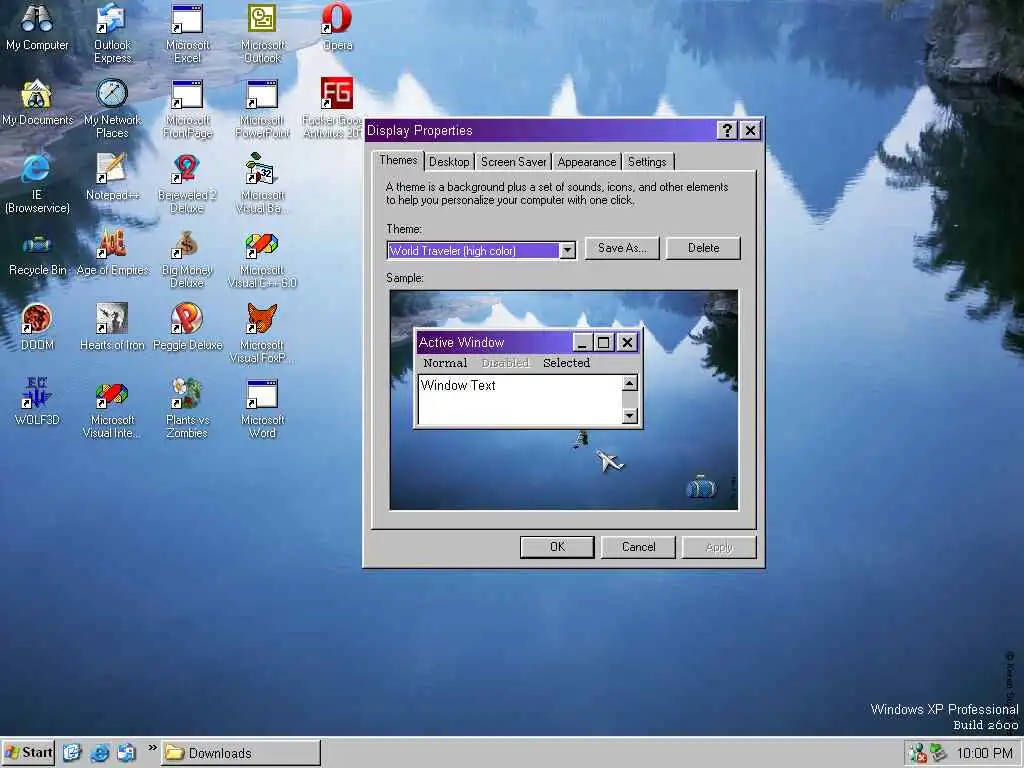The image size is (1024, 768).
Task: Click the Start button
Action: pyautogui.click(x=28, y=752)
